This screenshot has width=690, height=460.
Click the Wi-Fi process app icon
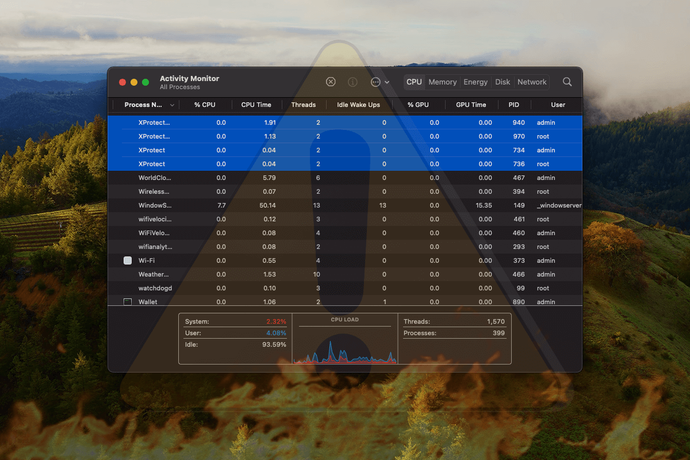pyautogui.click(x=127, y=260)
